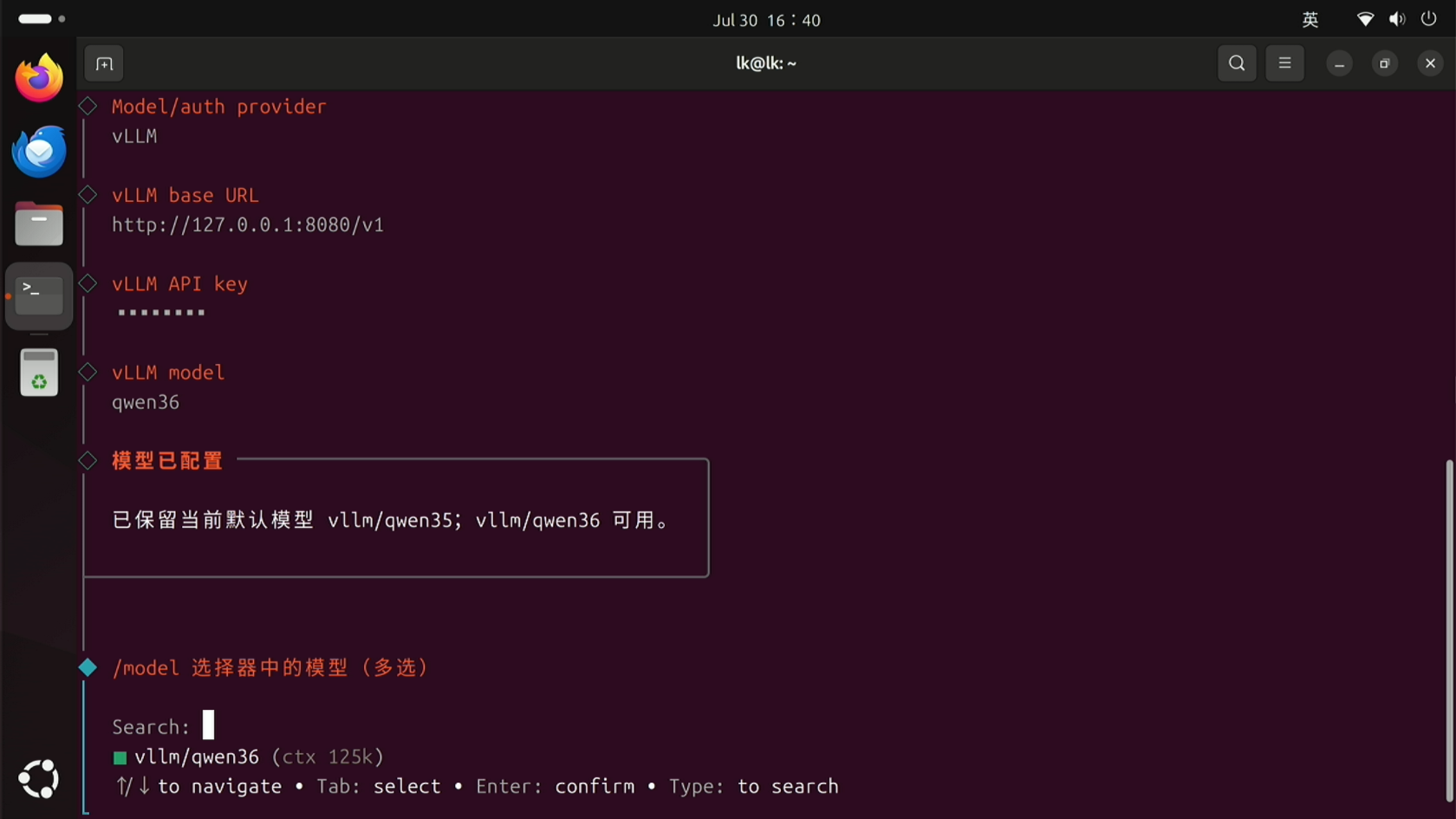
Task: Click the lk@lk: ~ window title
Action: tap(766, 63)
